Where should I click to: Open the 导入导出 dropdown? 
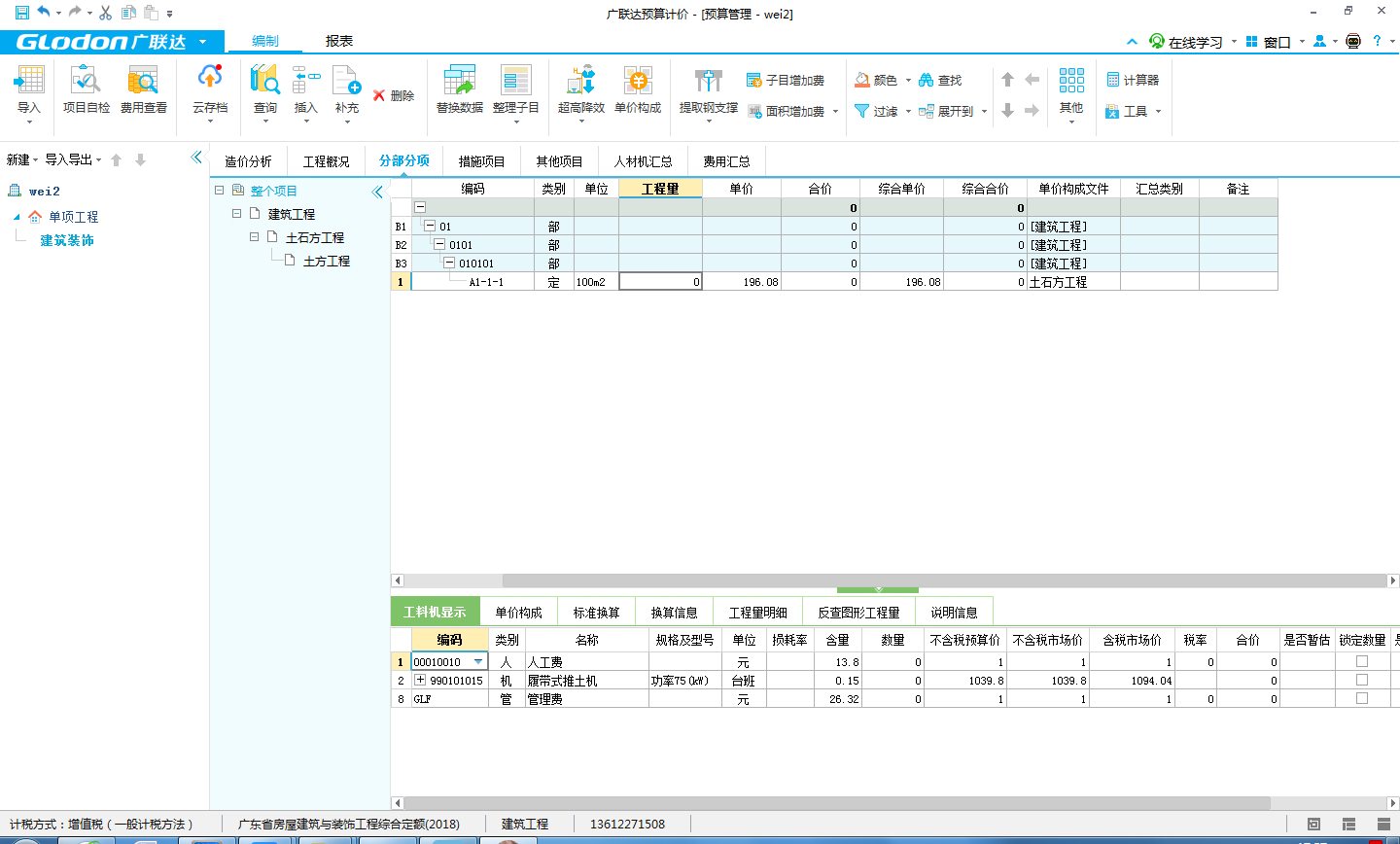coord(73,159)
